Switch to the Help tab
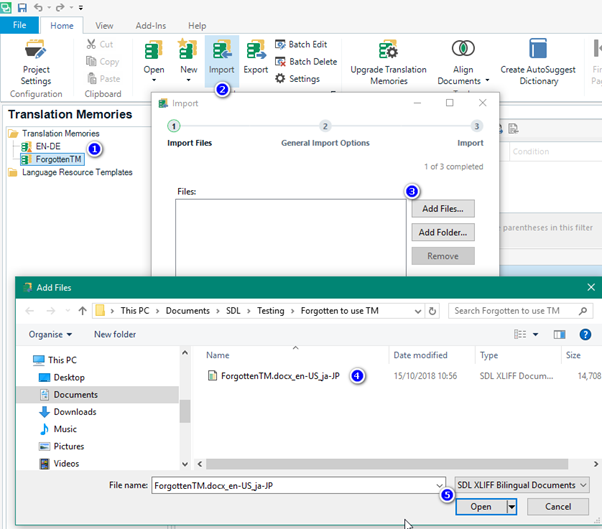The height and width of the screenshot is (529, 602). 197,26
